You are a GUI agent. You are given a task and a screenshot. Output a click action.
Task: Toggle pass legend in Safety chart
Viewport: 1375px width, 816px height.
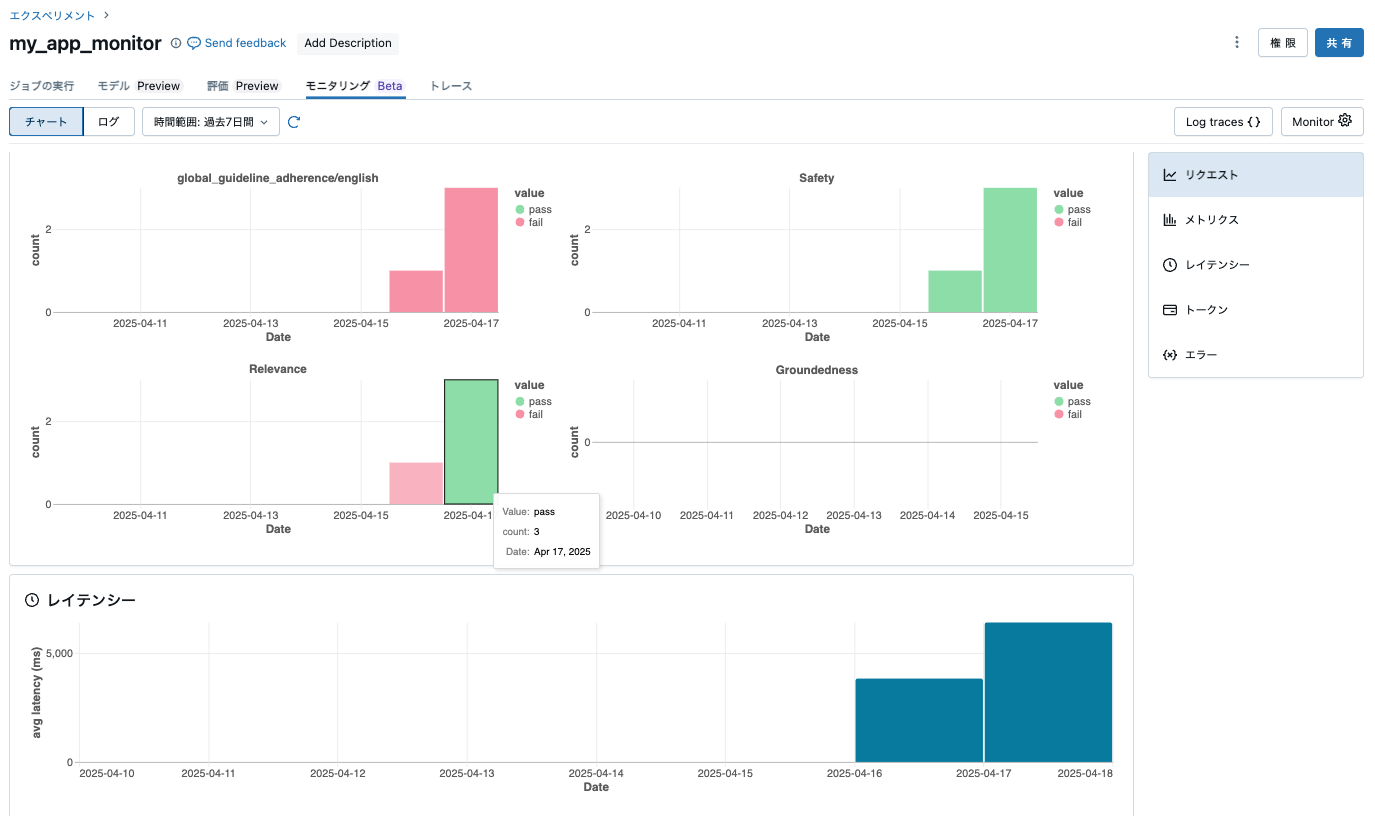pos(1072,210)
